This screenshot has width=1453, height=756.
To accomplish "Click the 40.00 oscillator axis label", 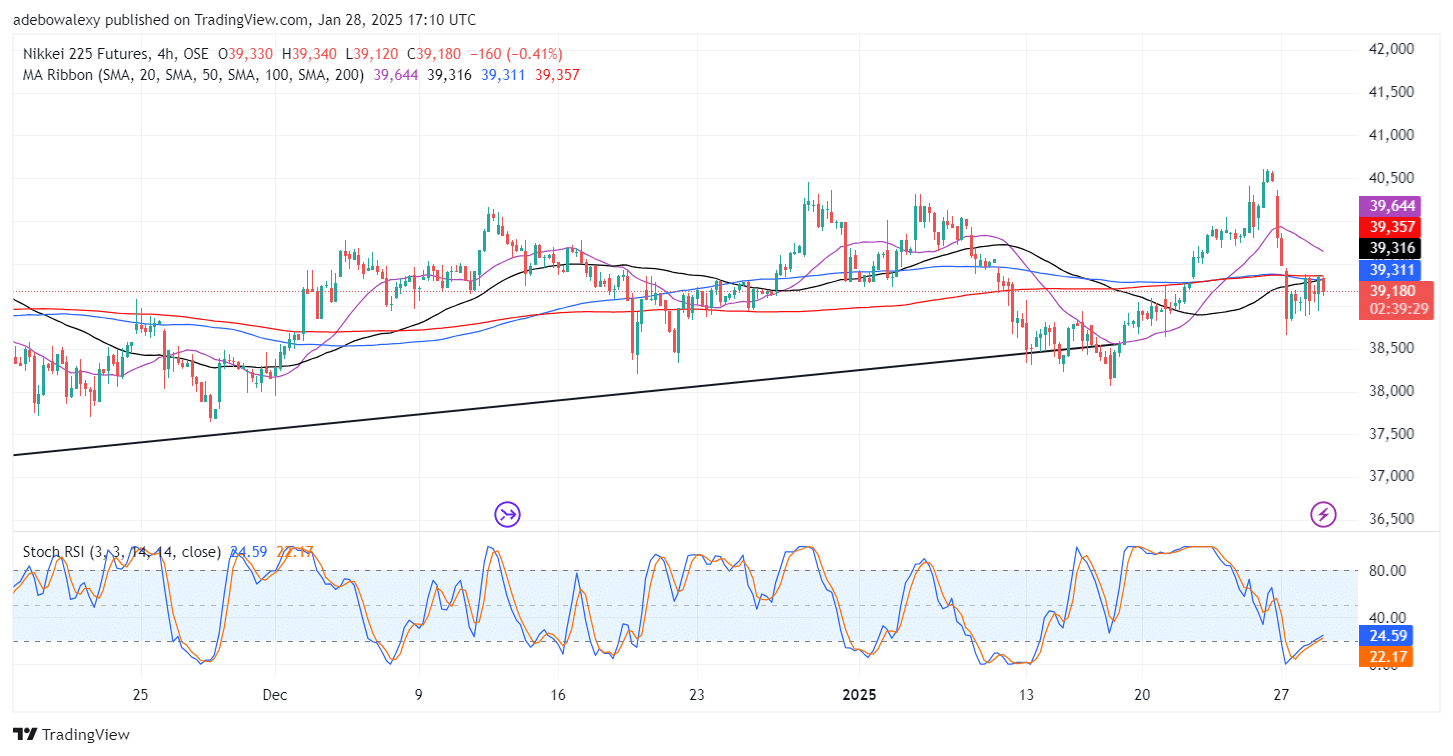I will pyautogui.click(x=1387, y=618).
